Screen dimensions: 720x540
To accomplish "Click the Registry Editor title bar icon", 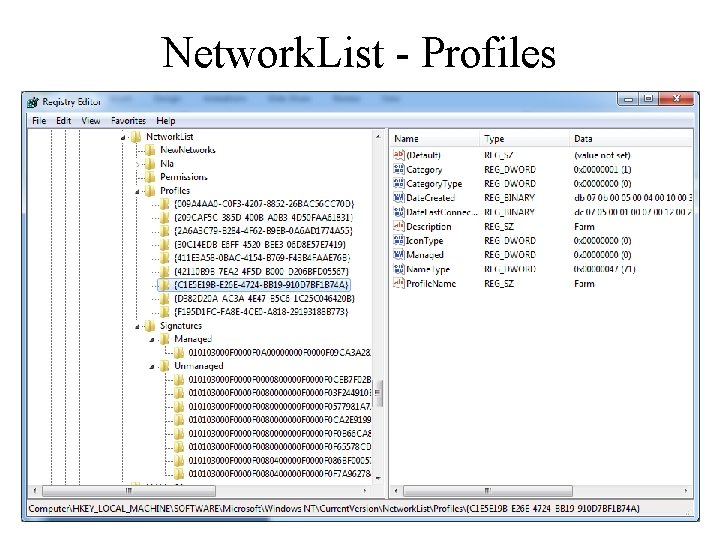I will coord(33,102).
